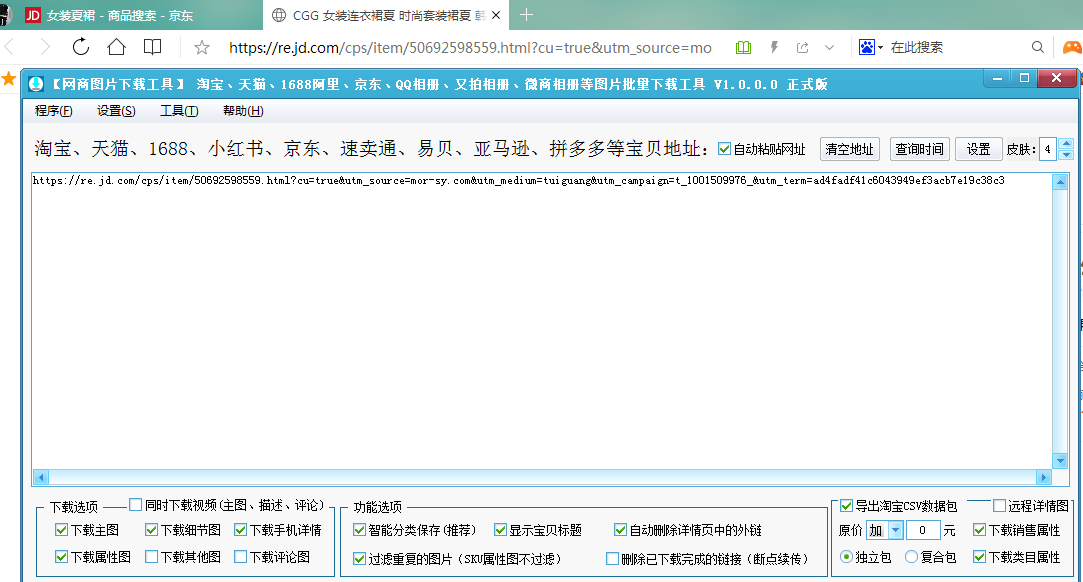Select the 复合包 radio button
1083x582 pixels.
[x=912, y=556]
